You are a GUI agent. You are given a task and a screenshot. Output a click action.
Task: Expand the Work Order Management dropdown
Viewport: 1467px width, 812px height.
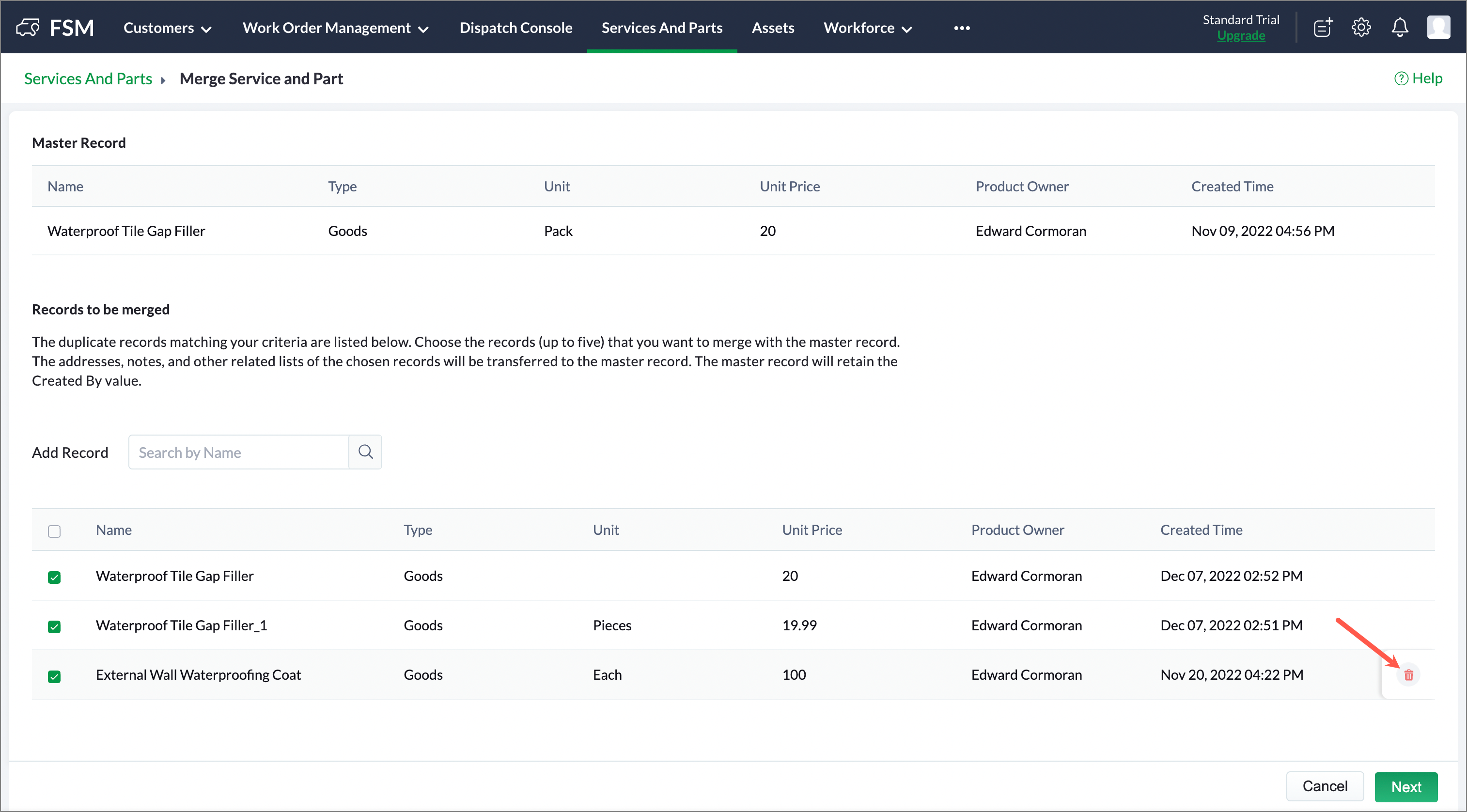tap(335, 28)
